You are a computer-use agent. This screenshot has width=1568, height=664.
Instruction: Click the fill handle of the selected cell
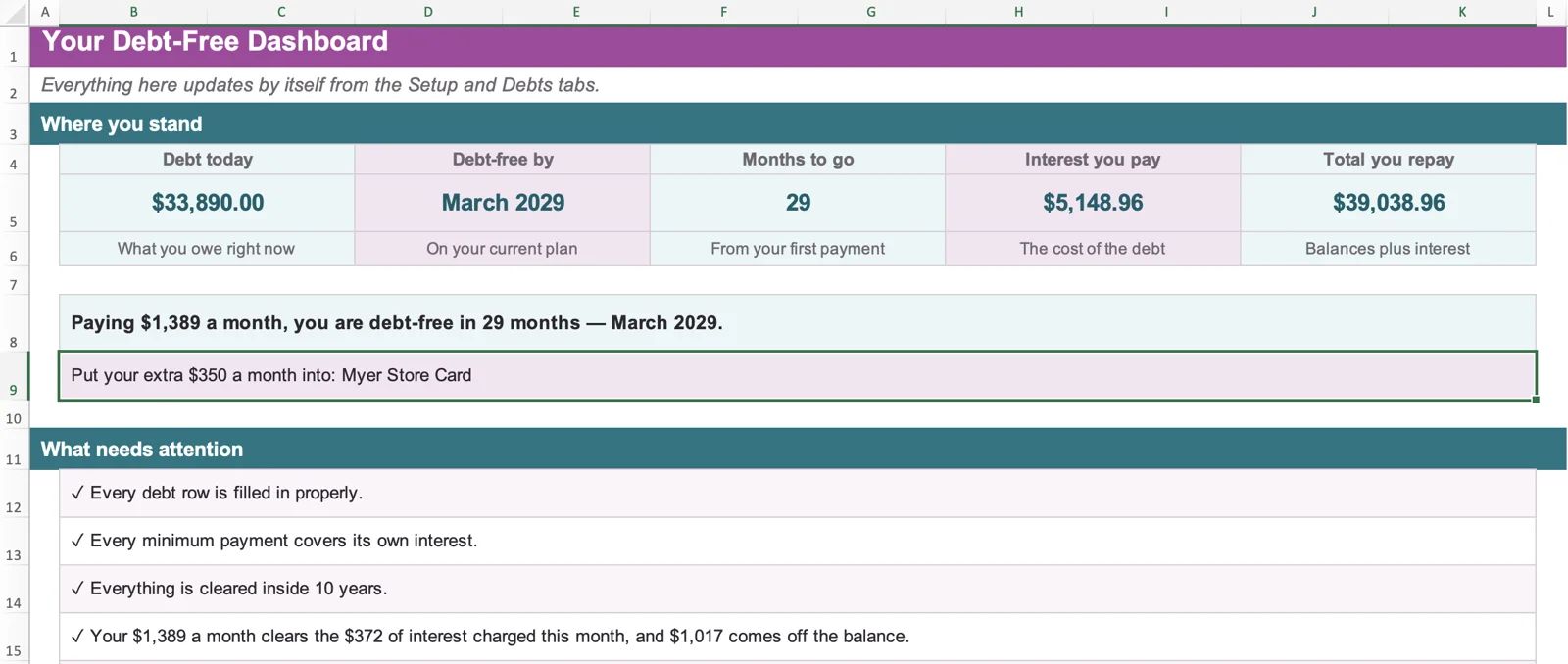click(x=1536, y=400)
